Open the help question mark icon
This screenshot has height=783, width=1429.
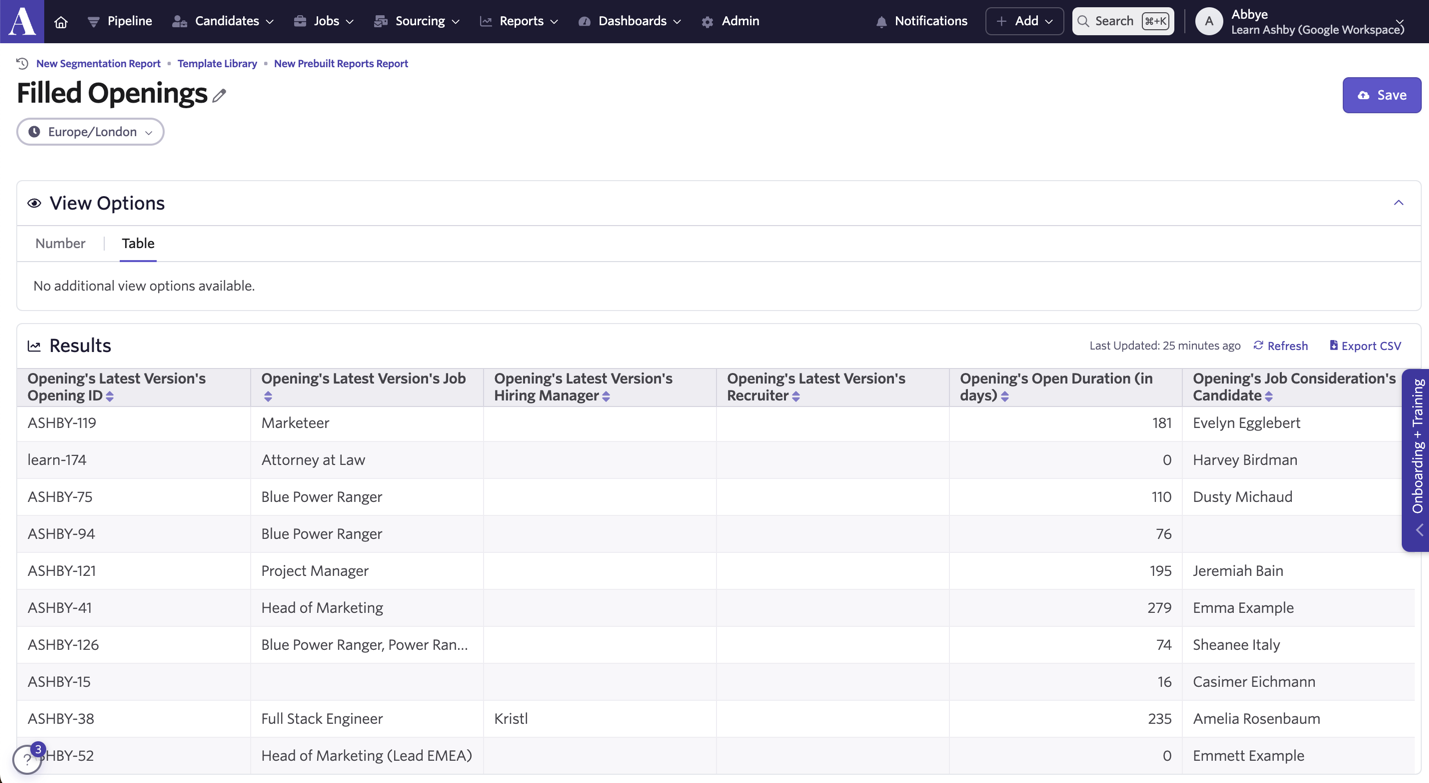click(x=27, y=759)
